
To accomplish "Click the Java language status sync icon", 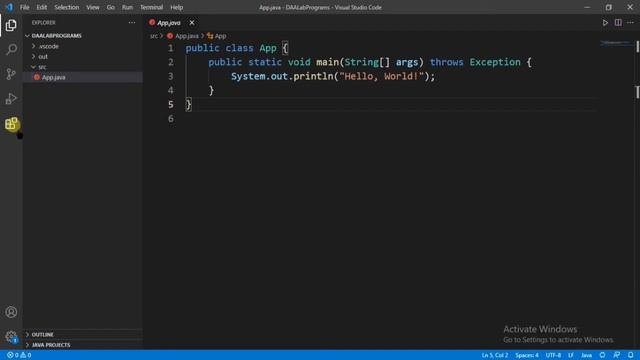I will [602, 355].
